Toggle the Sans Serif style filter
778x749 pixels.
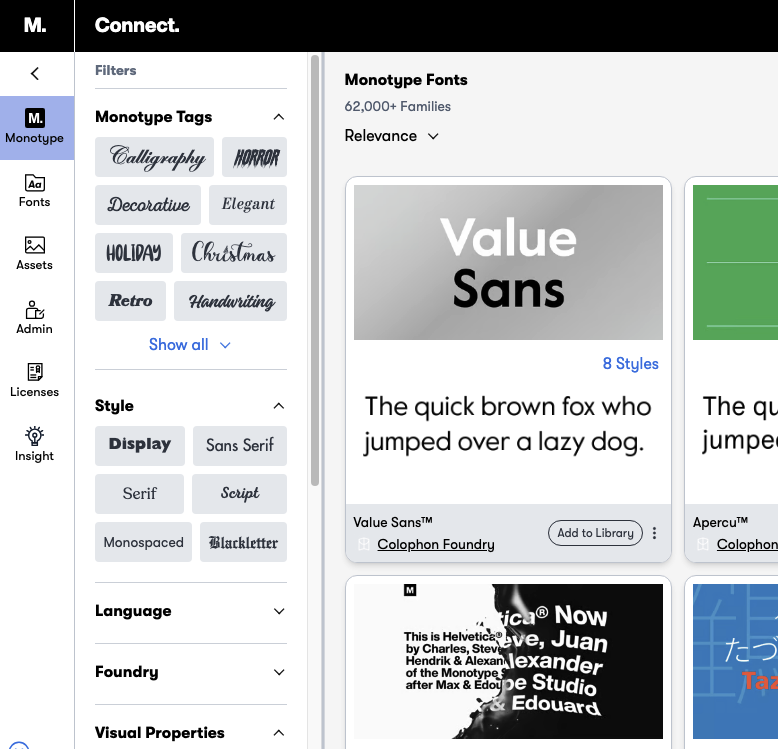pos(240,445)
